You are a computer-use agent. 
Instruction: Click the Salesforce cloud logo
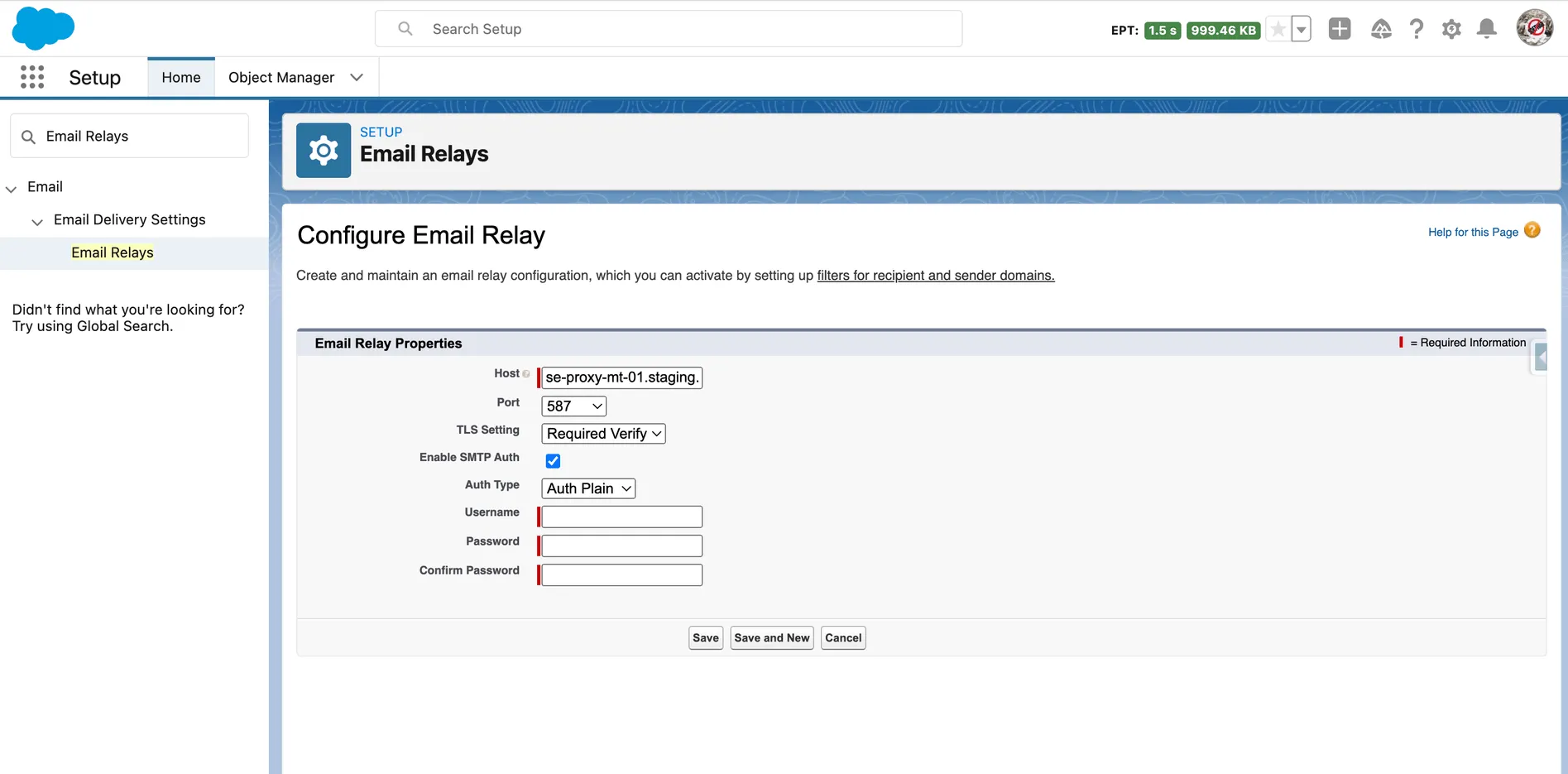tap(43, 27)
